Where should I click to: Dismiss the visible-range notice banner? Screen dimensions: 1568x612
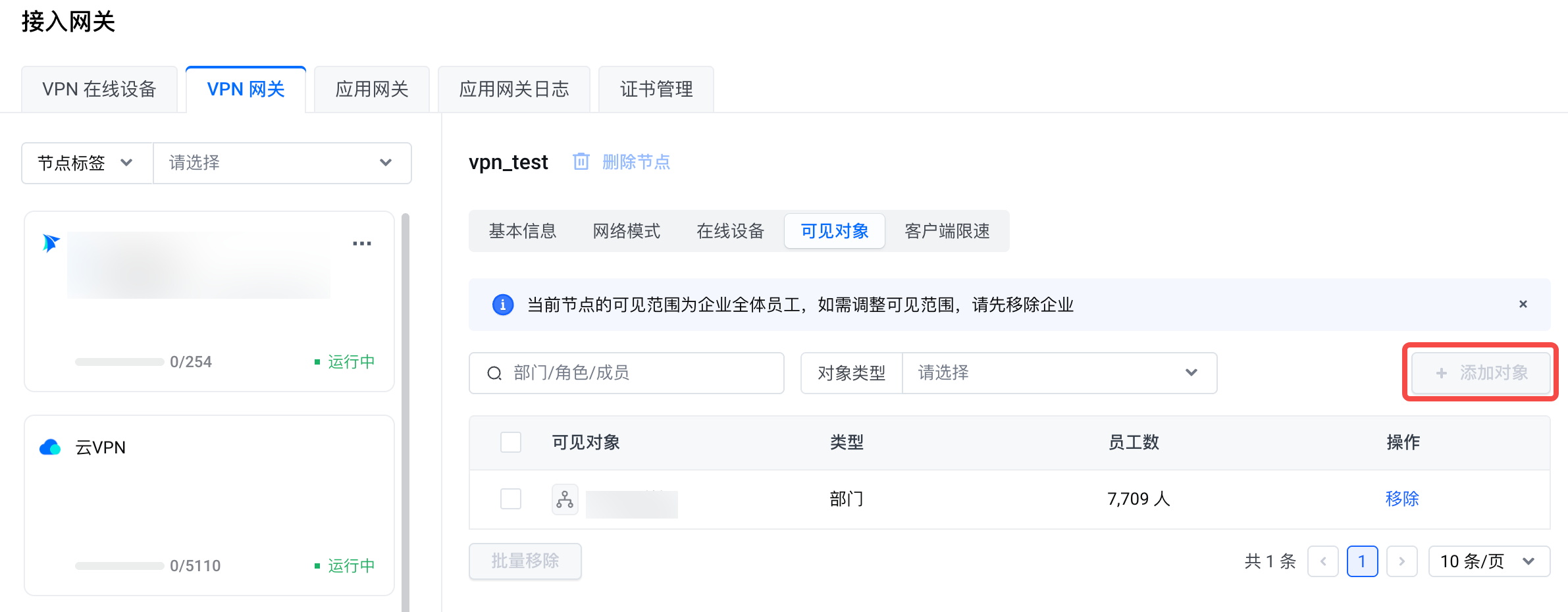pyautogui.click(x=1523, y=304)
